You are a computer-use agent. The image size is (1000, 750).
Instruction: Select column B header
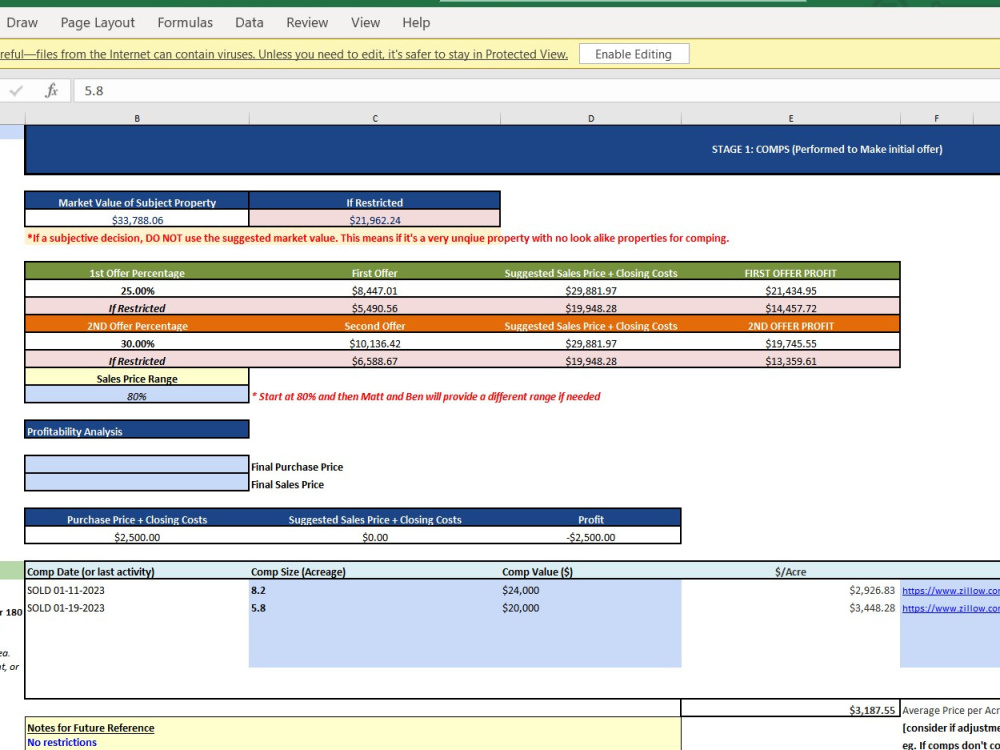[x=136, y=118]
